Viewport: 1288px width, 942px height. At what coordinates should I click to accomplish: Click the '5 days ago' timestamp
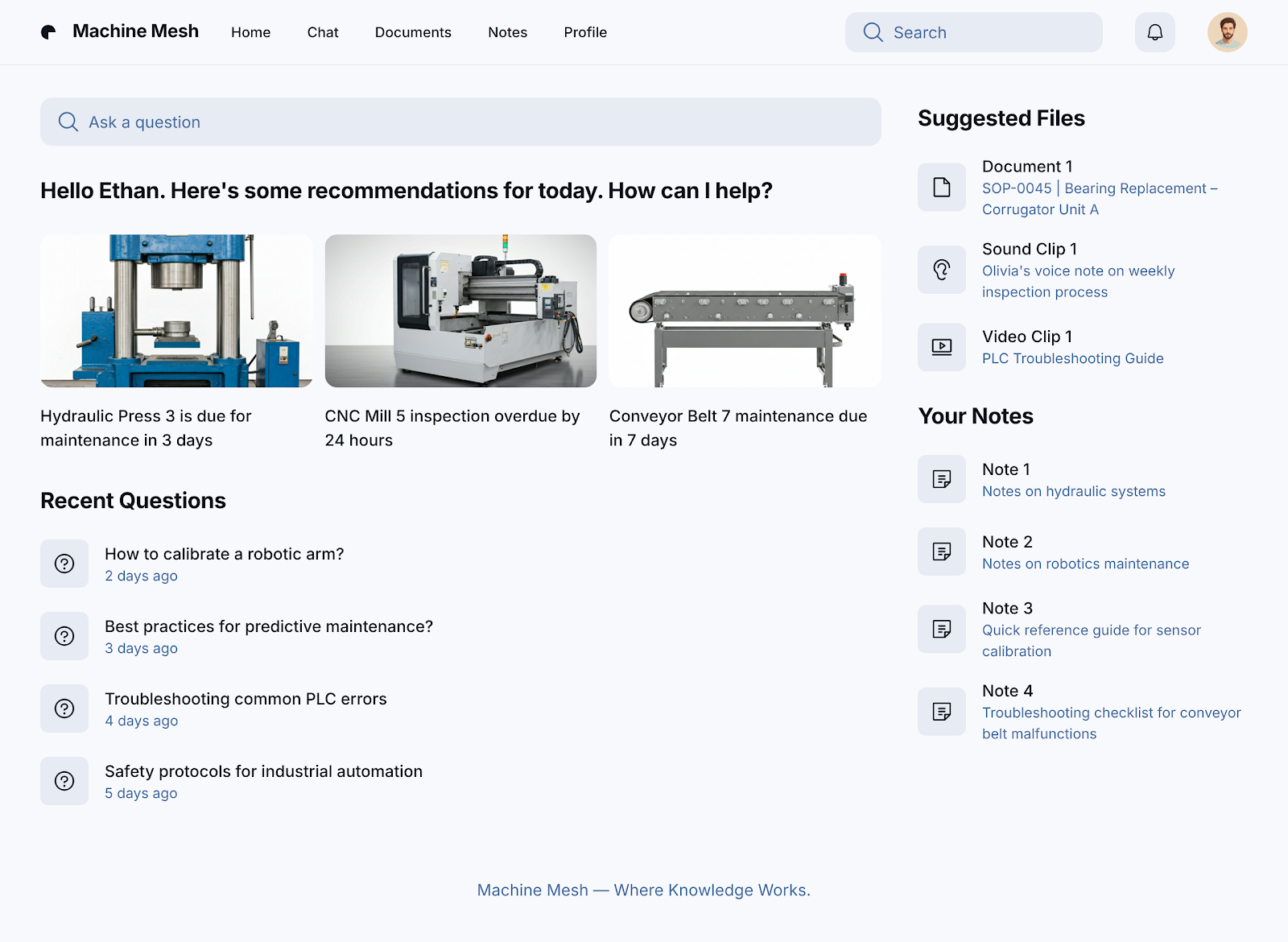tap(141, 793)
